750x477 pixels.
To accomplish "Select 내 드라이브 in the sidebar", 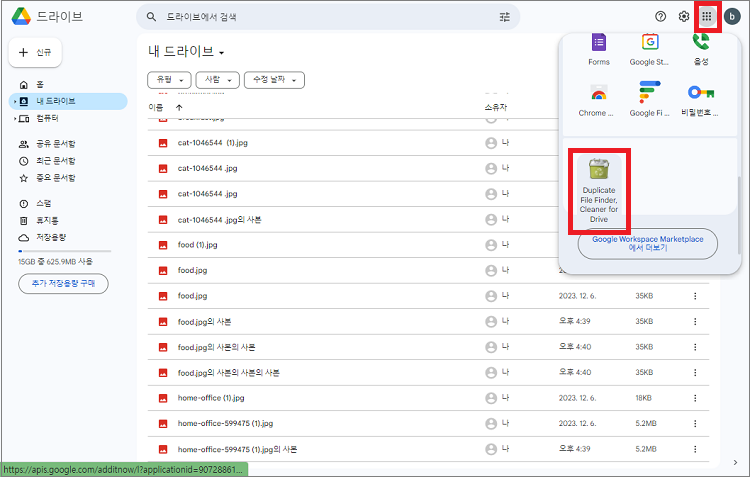I will click(68, 101).
